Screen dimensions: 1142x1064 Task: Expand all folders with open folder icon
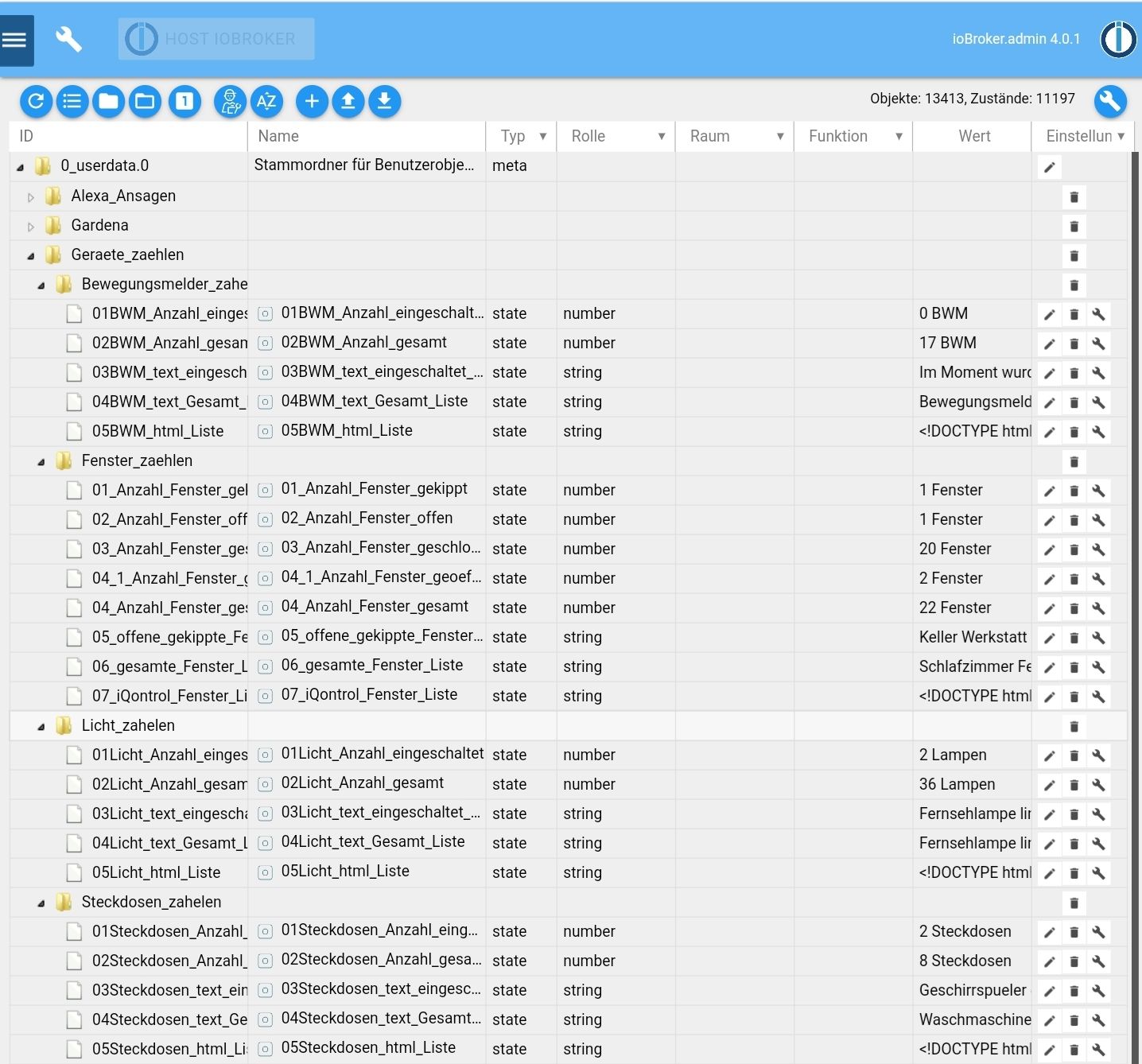(x=145, y=101)
